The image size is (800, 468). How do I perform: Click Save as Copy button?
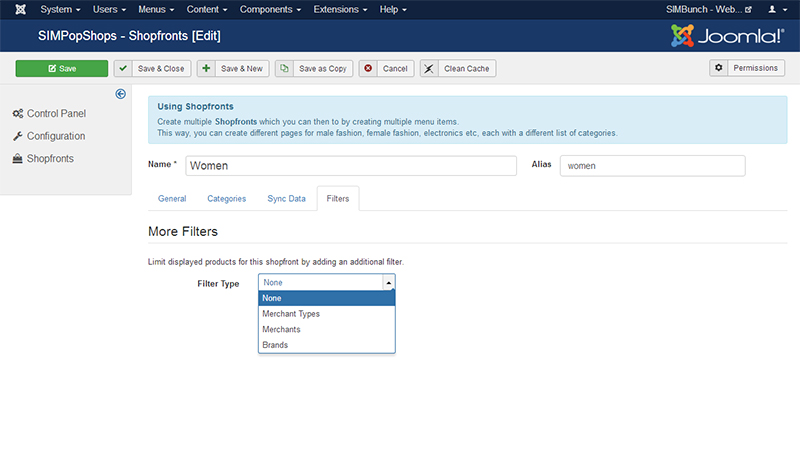click(314, 68)
